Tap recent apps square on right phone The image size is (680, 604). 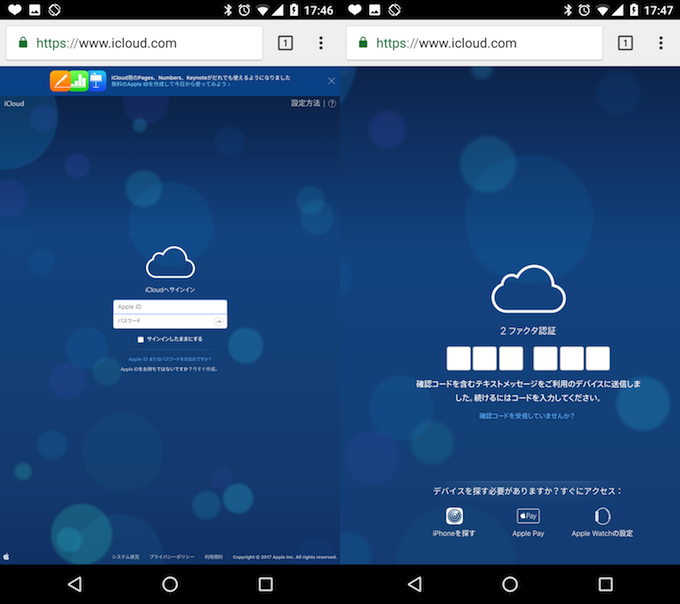(x=605, y=584)
